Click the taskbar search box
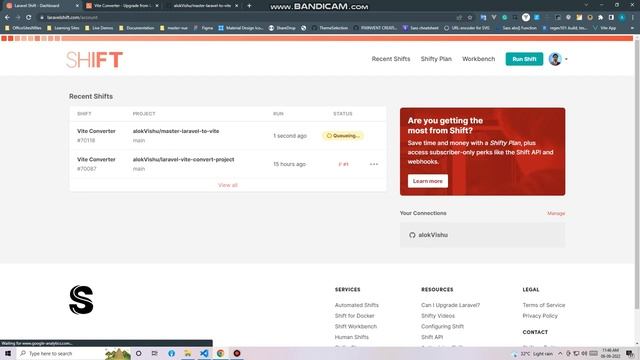This screenshot has width=640, height=360. tap(73, 353)
